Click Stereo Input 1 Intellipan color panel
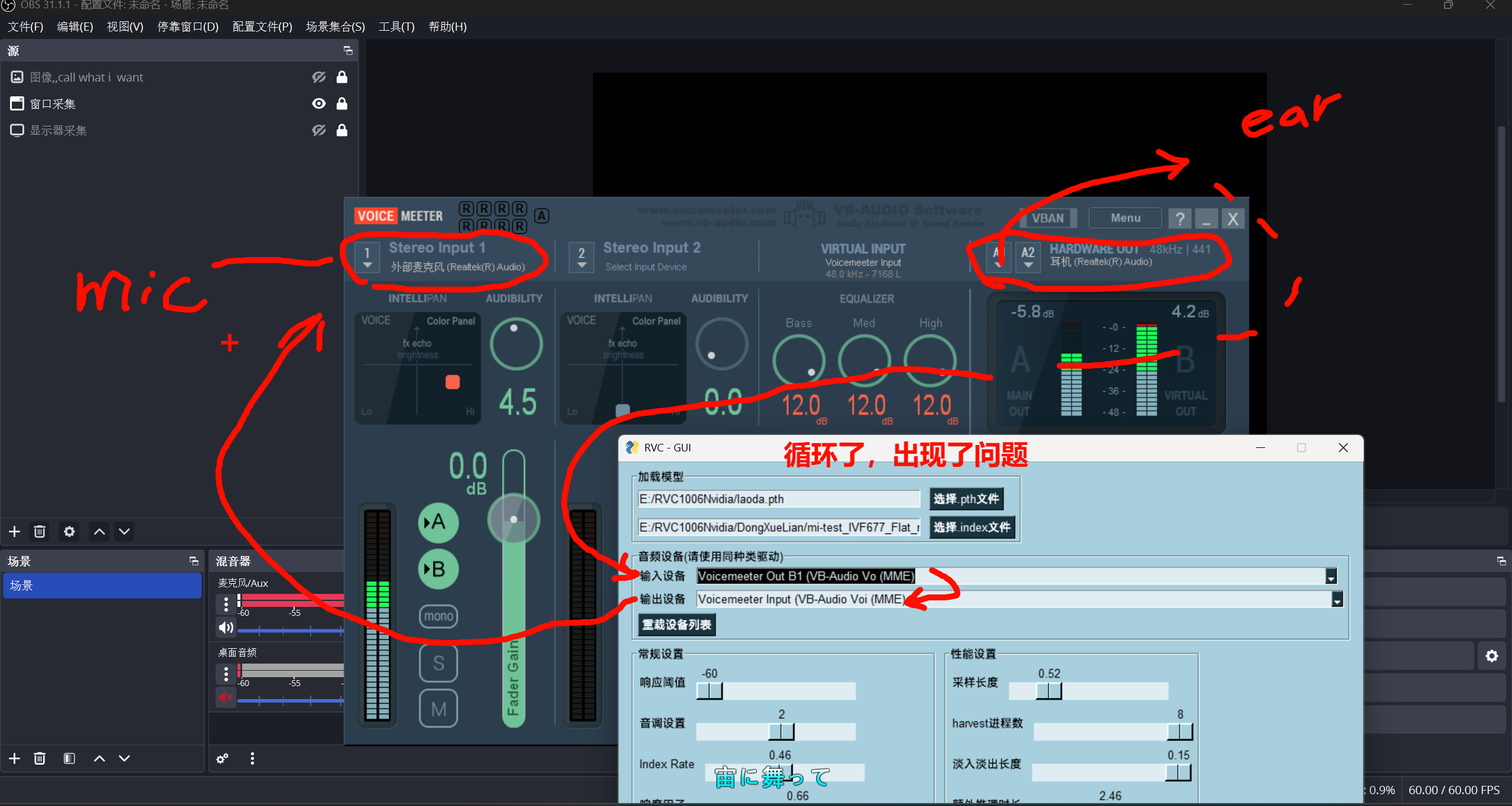Screen dimensions: 1512x806 click(417, 368)
